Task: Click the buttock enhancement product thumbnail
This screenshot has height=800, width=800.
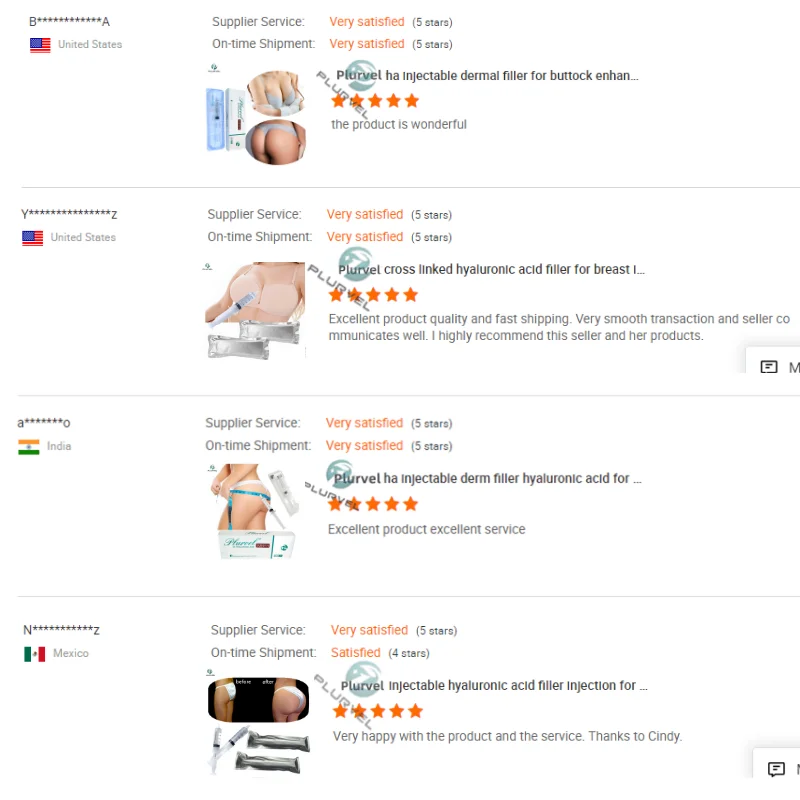Action: click(256, 116)
